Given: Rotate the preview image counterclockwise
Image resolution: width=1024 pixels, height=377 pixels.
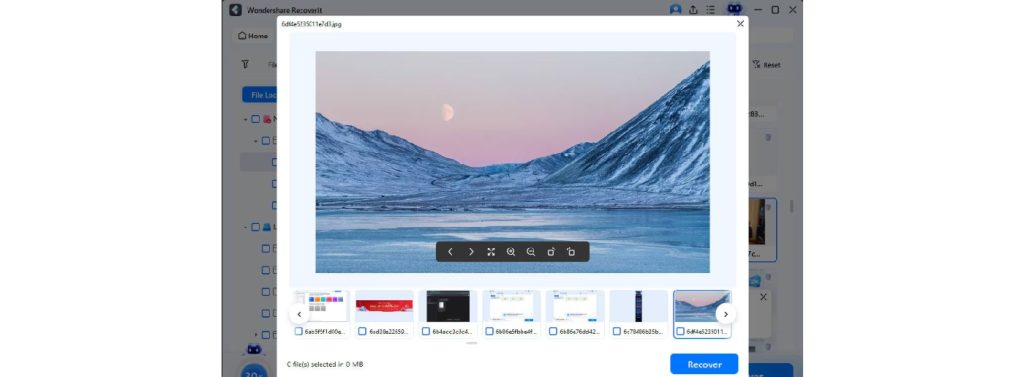Looking at the screenshot, I should point(571,252).
